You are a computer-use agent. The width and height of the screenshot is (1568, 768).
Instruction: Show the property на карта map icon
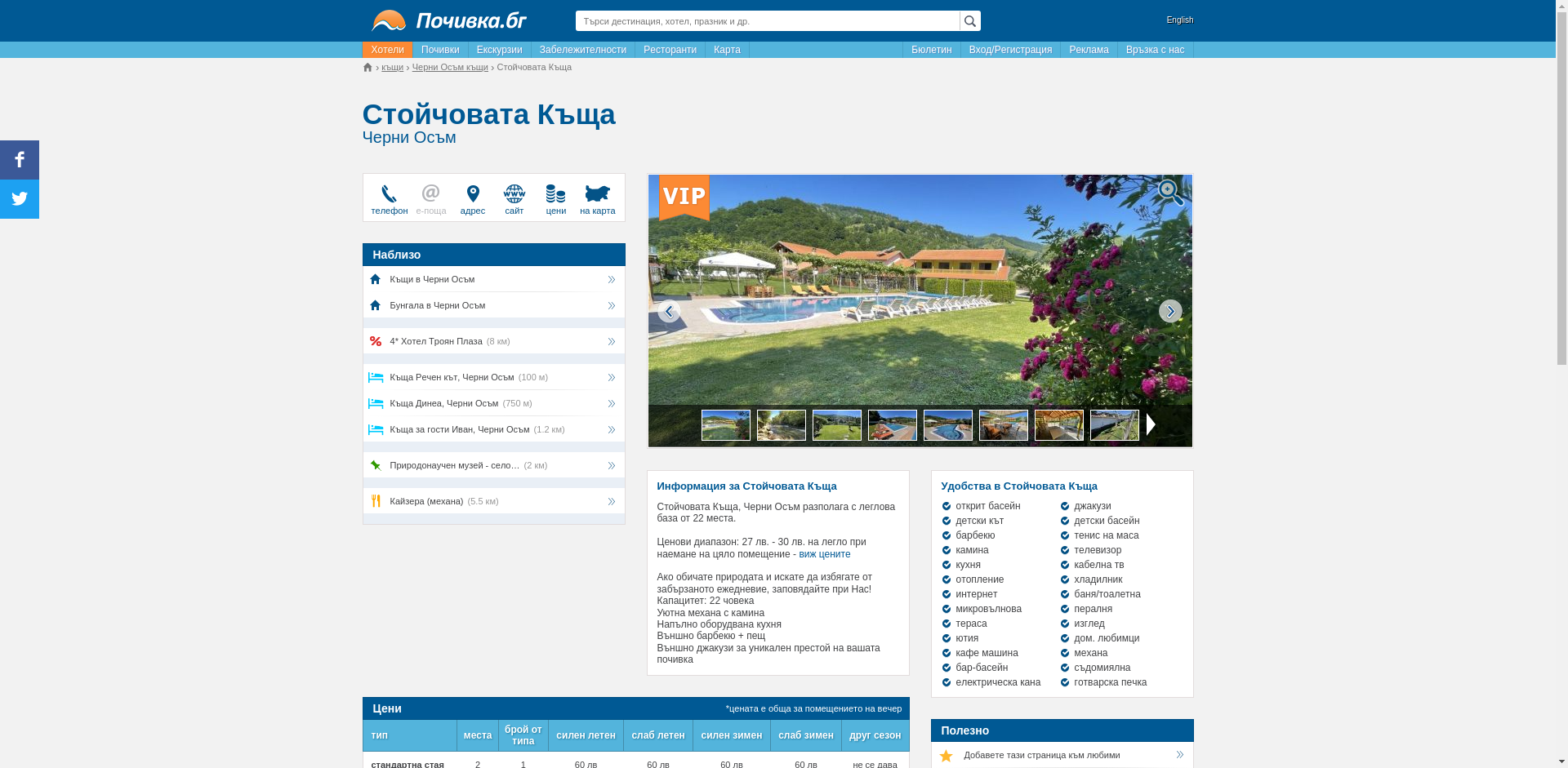pyautogui.click(x=597, y=194)
